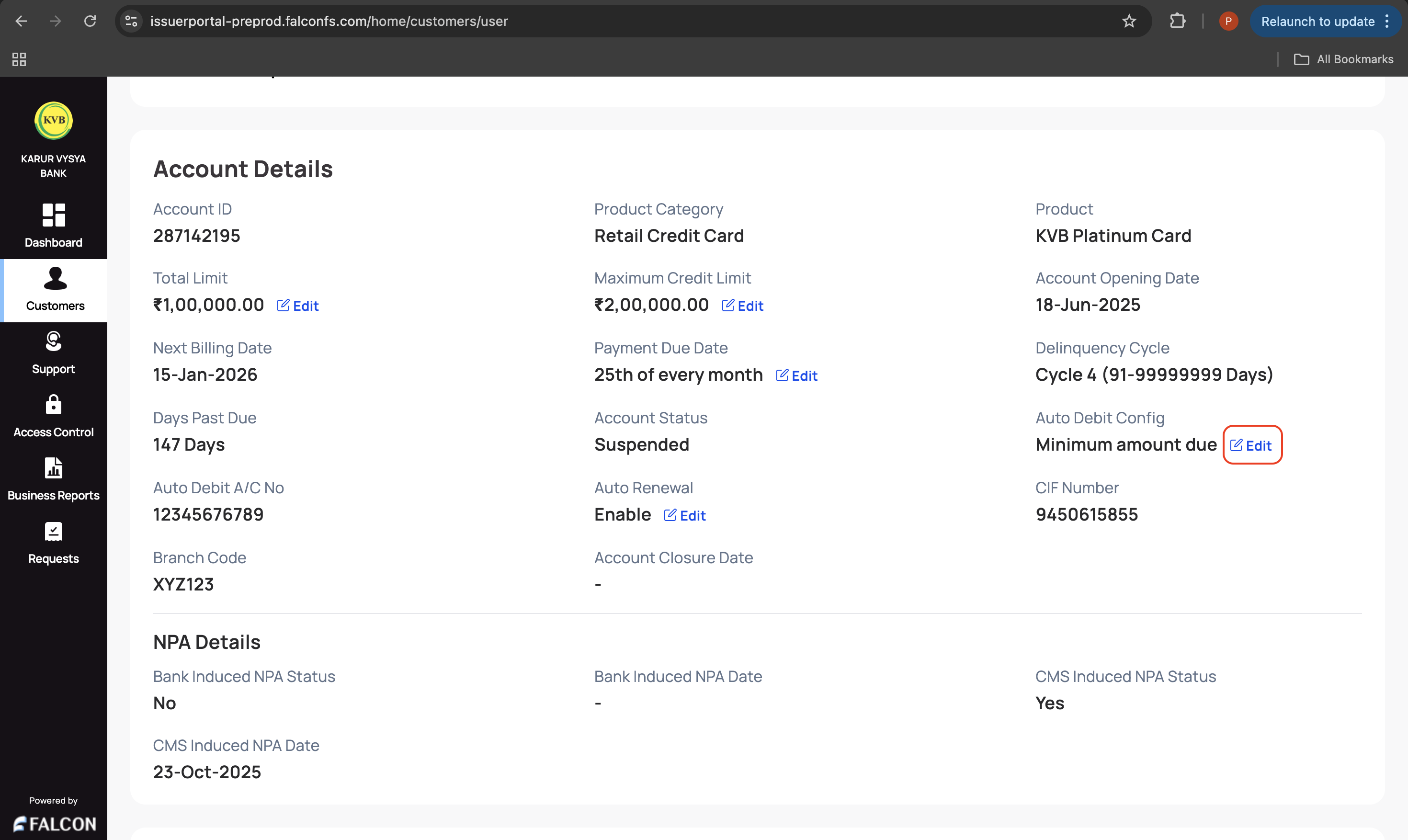The width and height of the screenshot is (1408, 840).
Task: Select the Customers sidebar icon
Action: [55, 279]
